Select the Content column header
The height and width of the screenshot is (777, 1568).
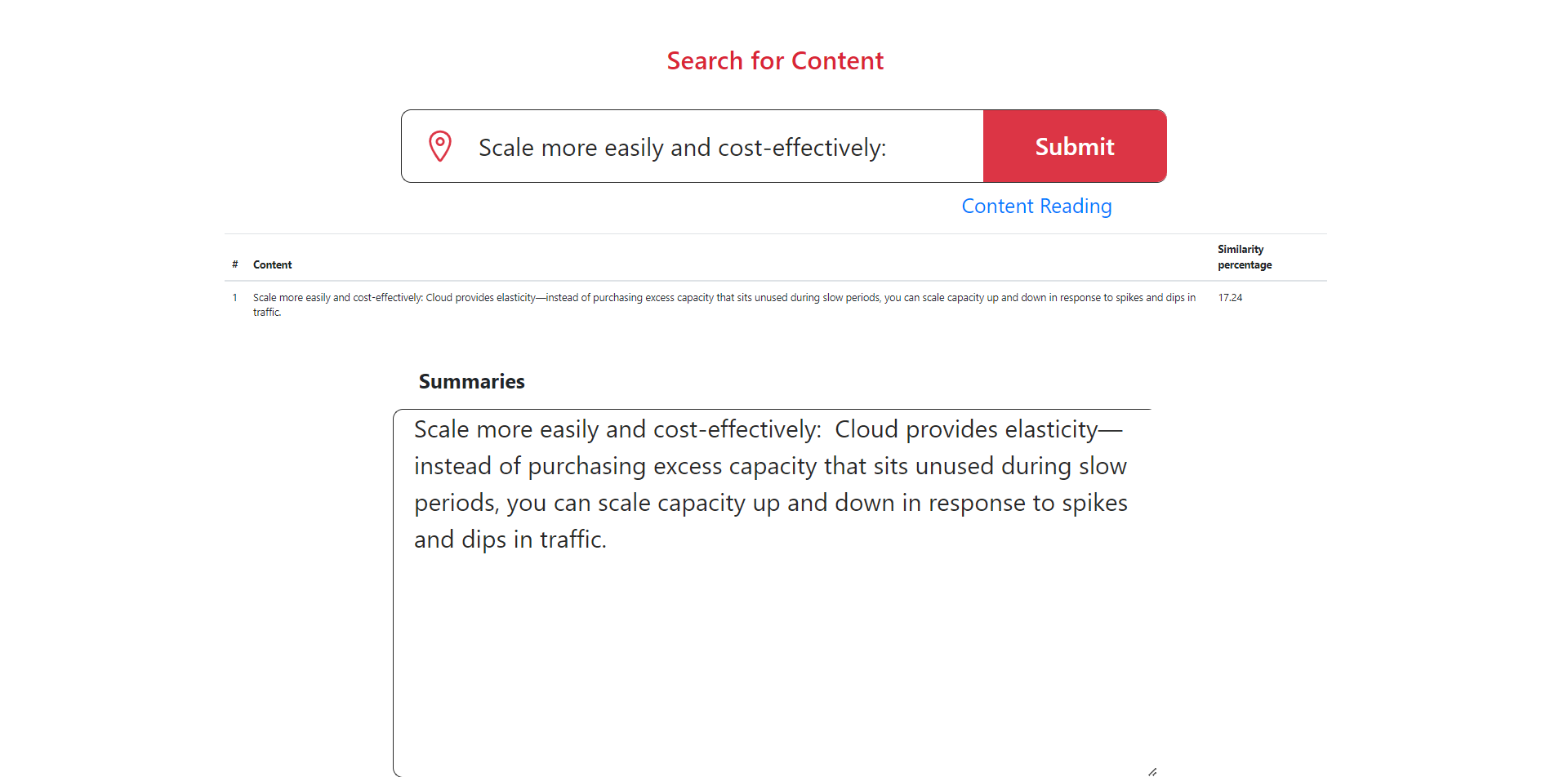272,264
